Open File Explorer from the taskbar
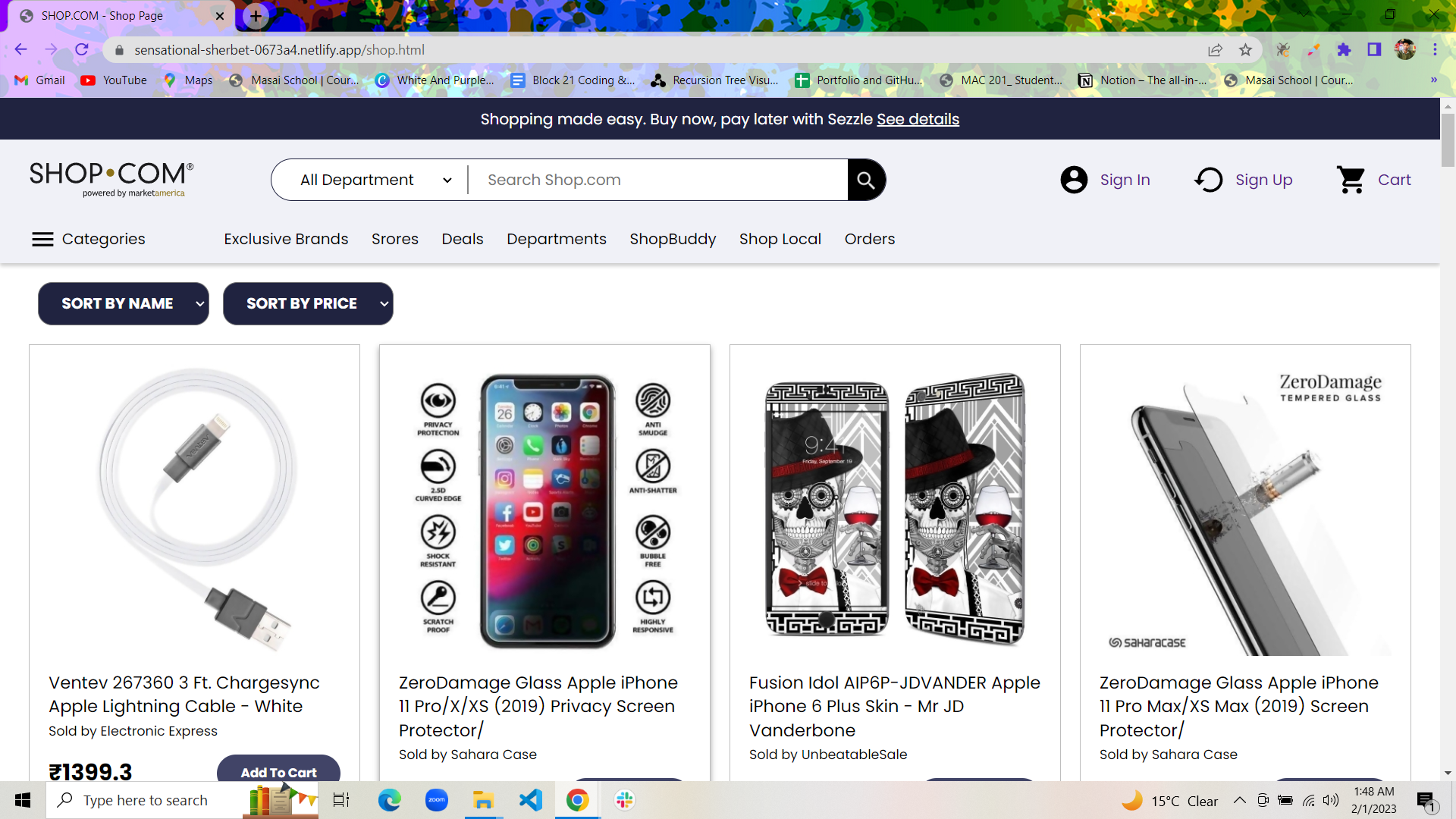This screenshot has width=1456, height=819. point(483,800)
